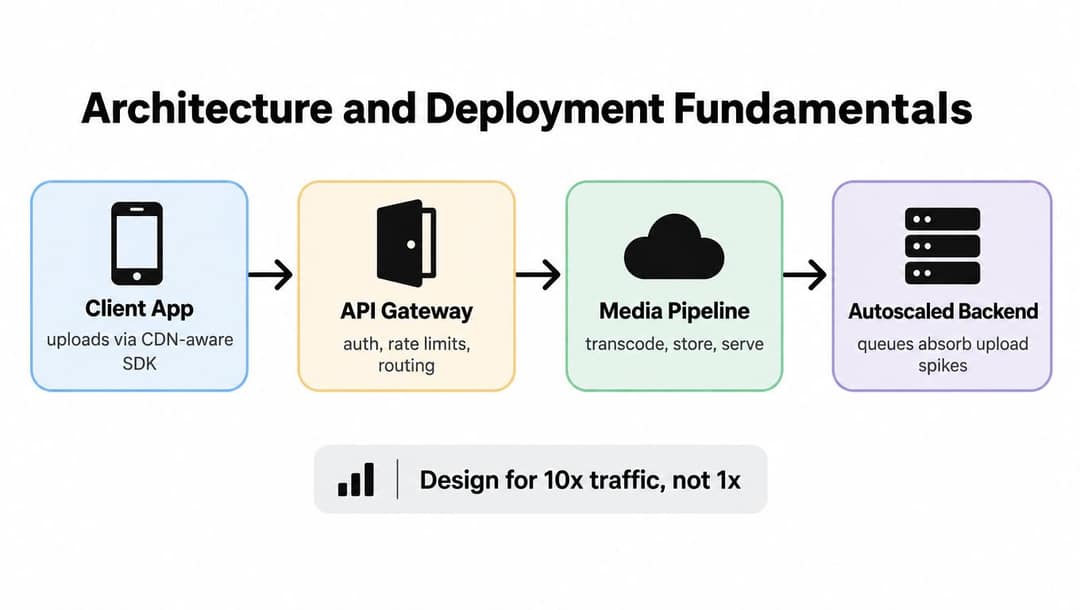Click the cloud icon above Media Pipeline

[x=674, y=246]
